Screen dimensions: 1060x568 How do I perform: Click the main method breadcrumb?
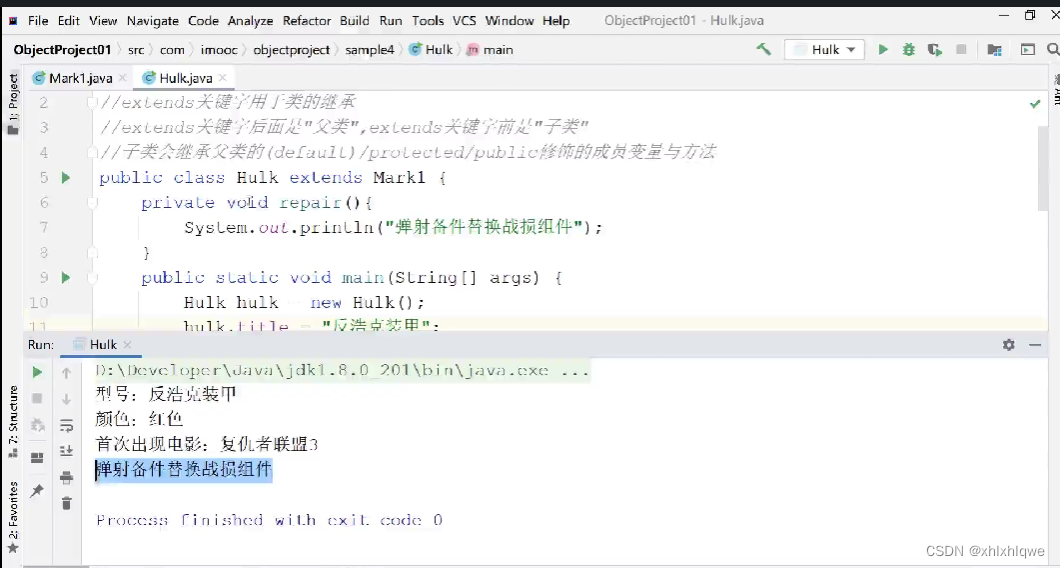tap(491, 49)
